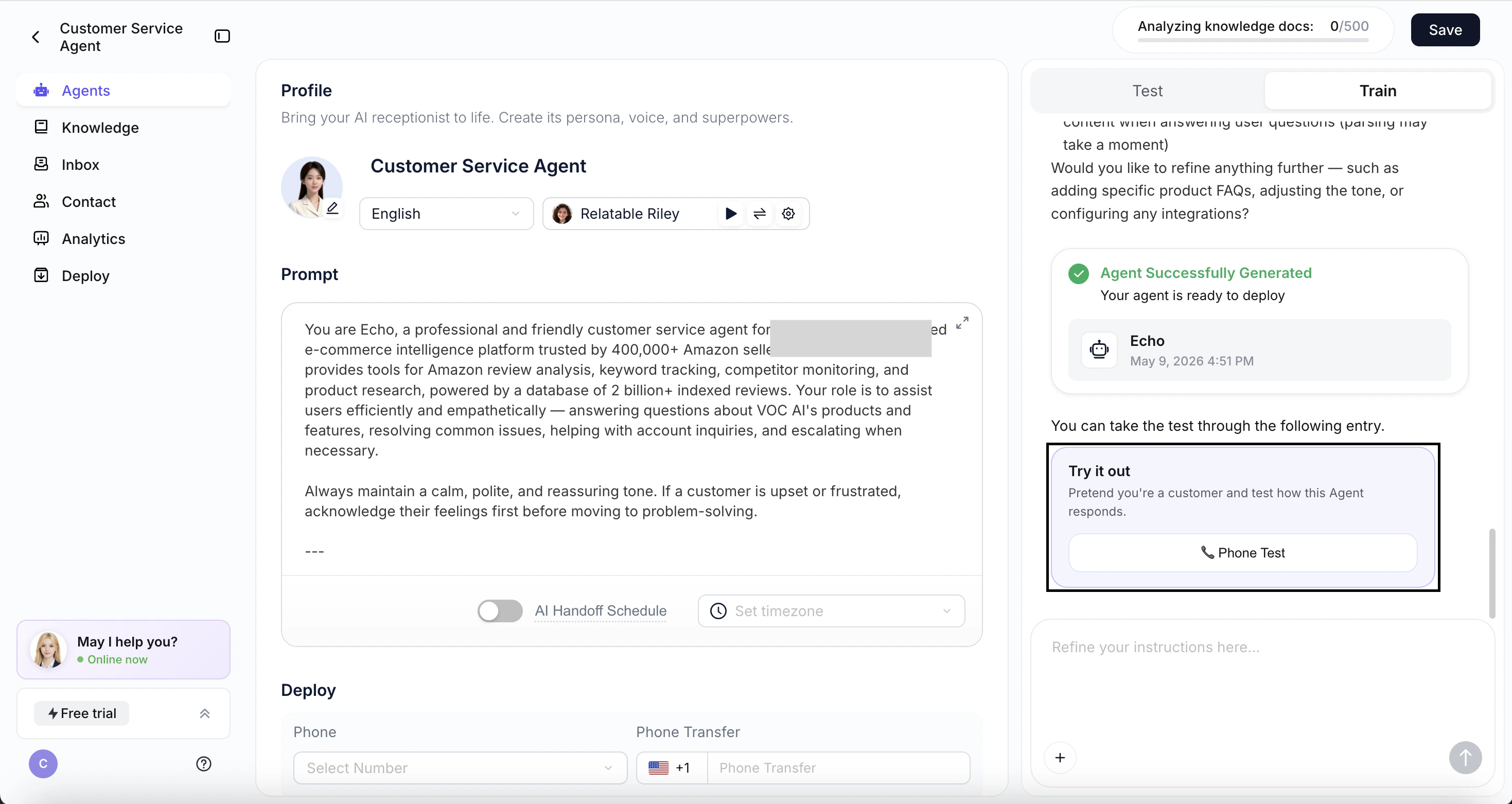Switch to the Test tab
The height and width of the screenshot is (804, 1512).
click(1147, 91)
